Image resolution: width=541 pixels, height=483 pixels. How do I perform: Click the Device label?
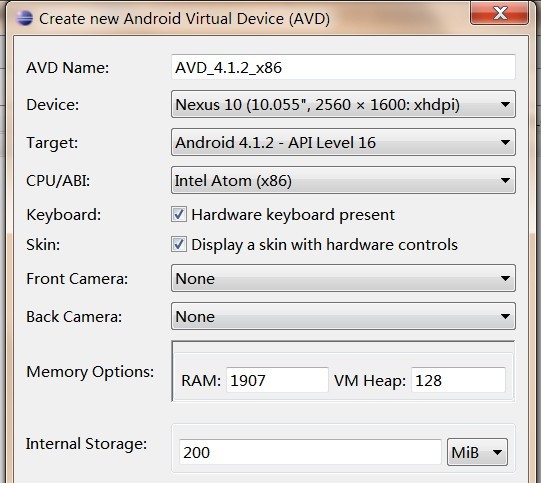pos(52,105)
